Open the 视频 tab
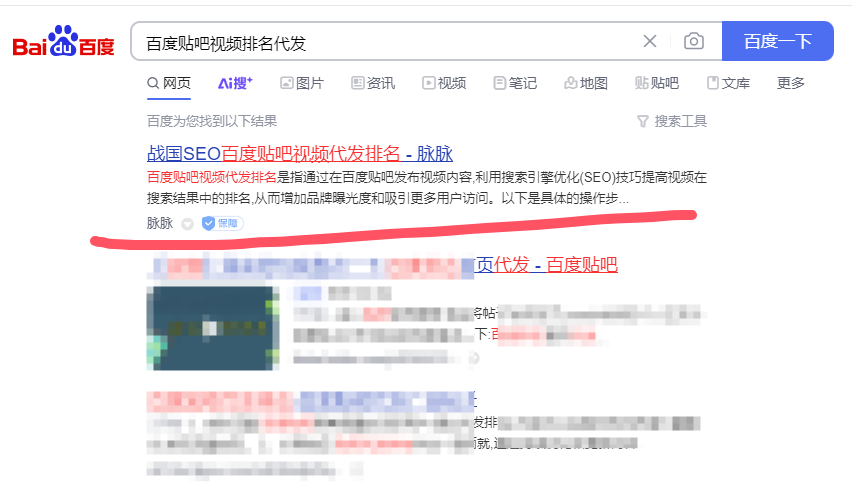The width and height of the screenshot is (852, 498). tap(444, 83)
